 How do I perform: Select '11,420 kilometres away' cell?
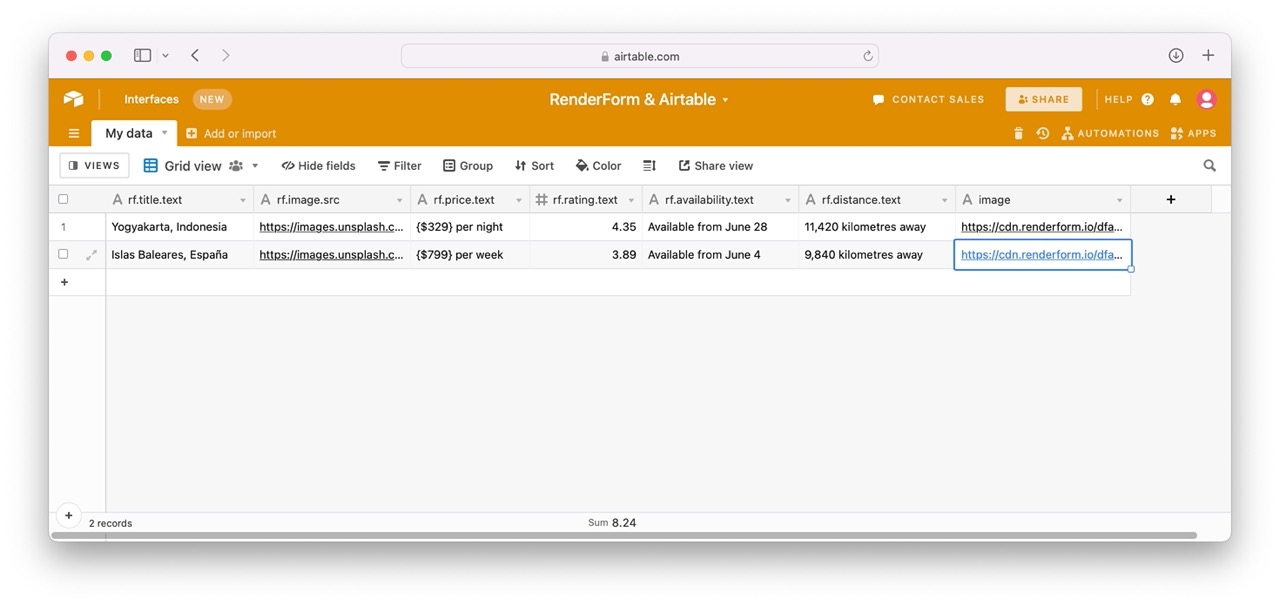877,227
